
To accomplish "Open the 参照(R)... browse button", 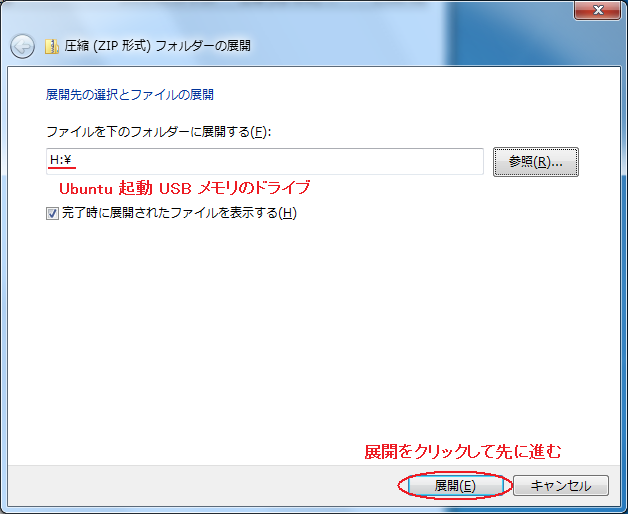I will click(535, 162).
